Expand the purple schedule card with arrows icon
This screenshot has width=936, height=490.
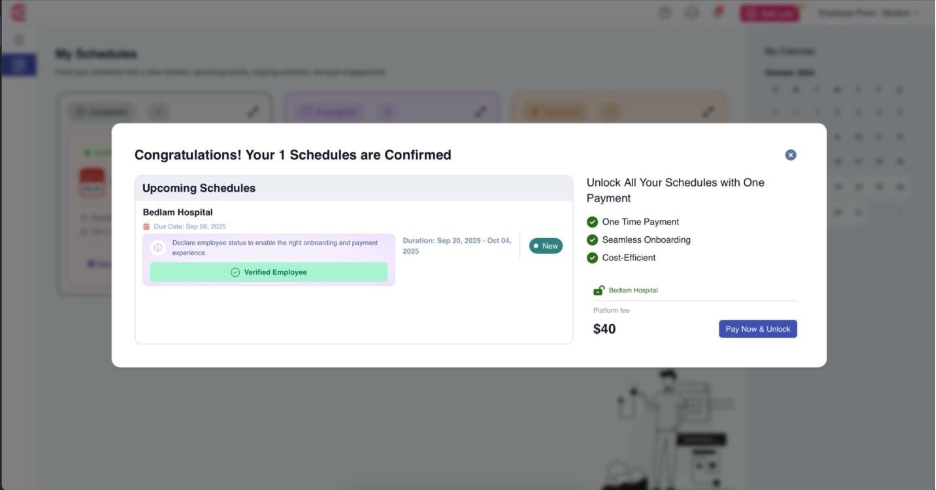click(482, 112)
